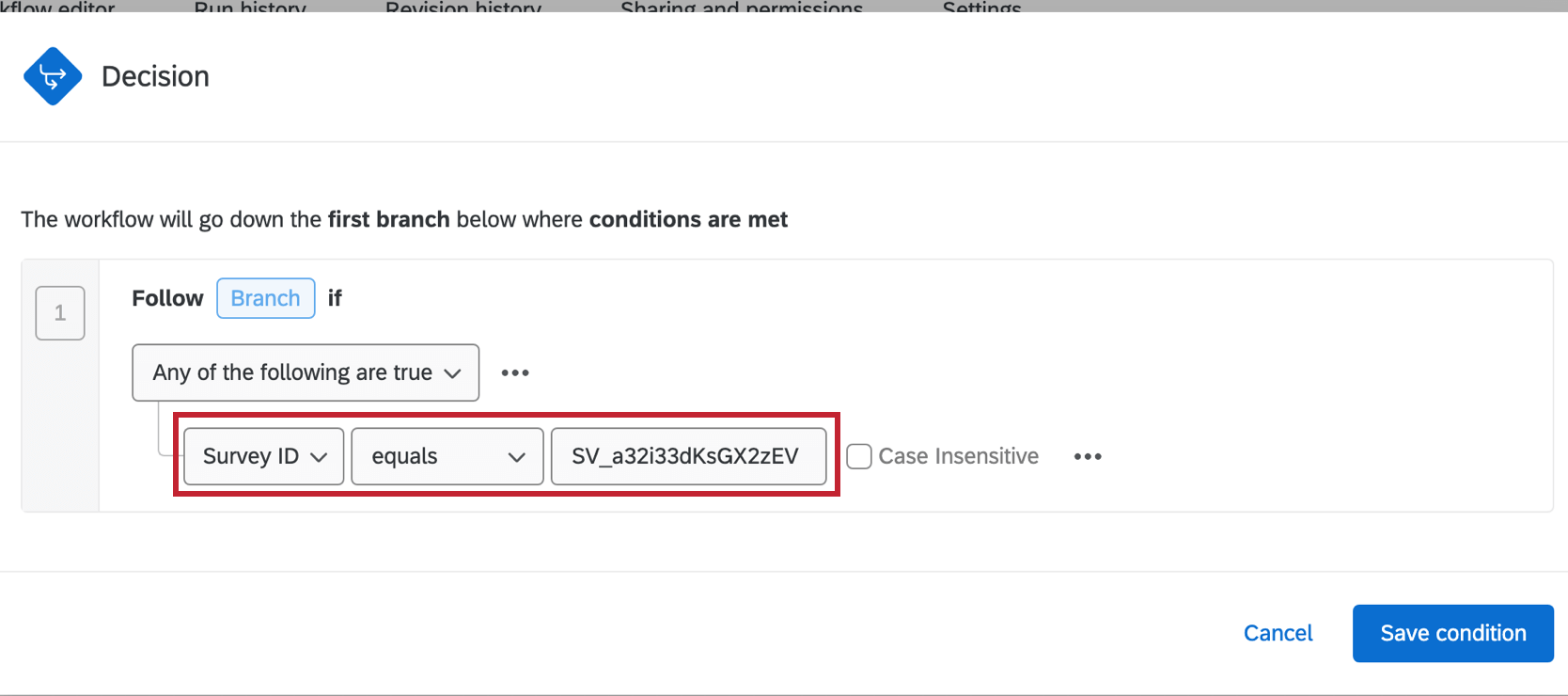Click the blue Decision diamond icon
The height and width of the screenshot is (696, 1568).
coord(53,76)
